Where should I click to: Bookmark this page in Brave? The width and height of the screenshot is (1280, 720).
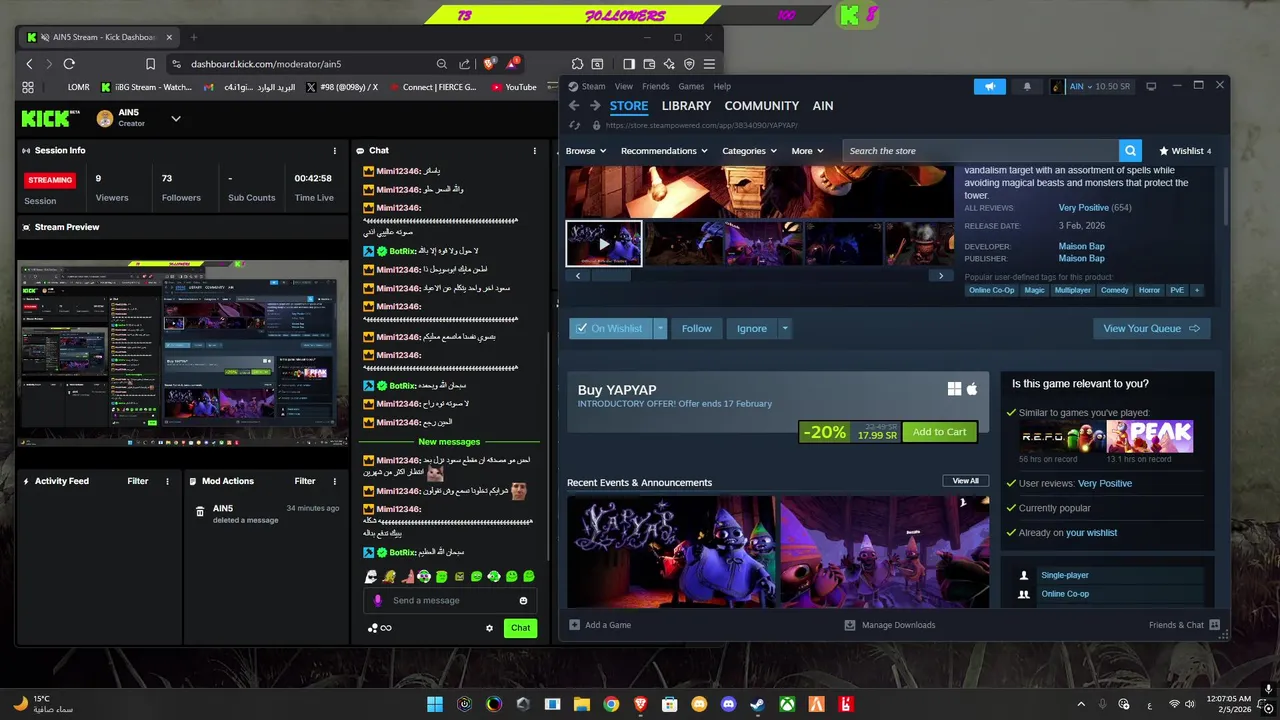point(150,64)
